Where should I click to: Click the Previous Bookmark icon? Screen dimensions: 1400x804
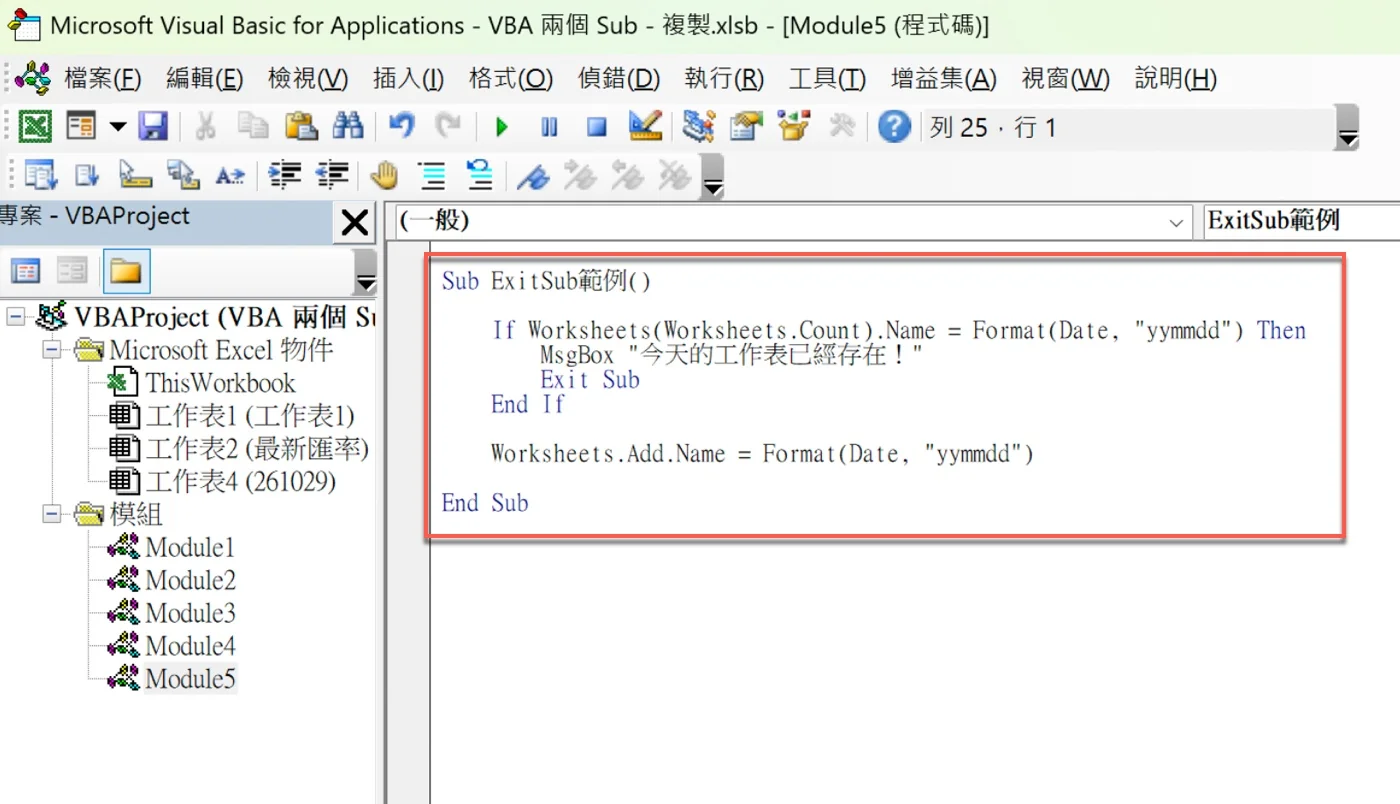pyautogui.click(x=628, y=176)
